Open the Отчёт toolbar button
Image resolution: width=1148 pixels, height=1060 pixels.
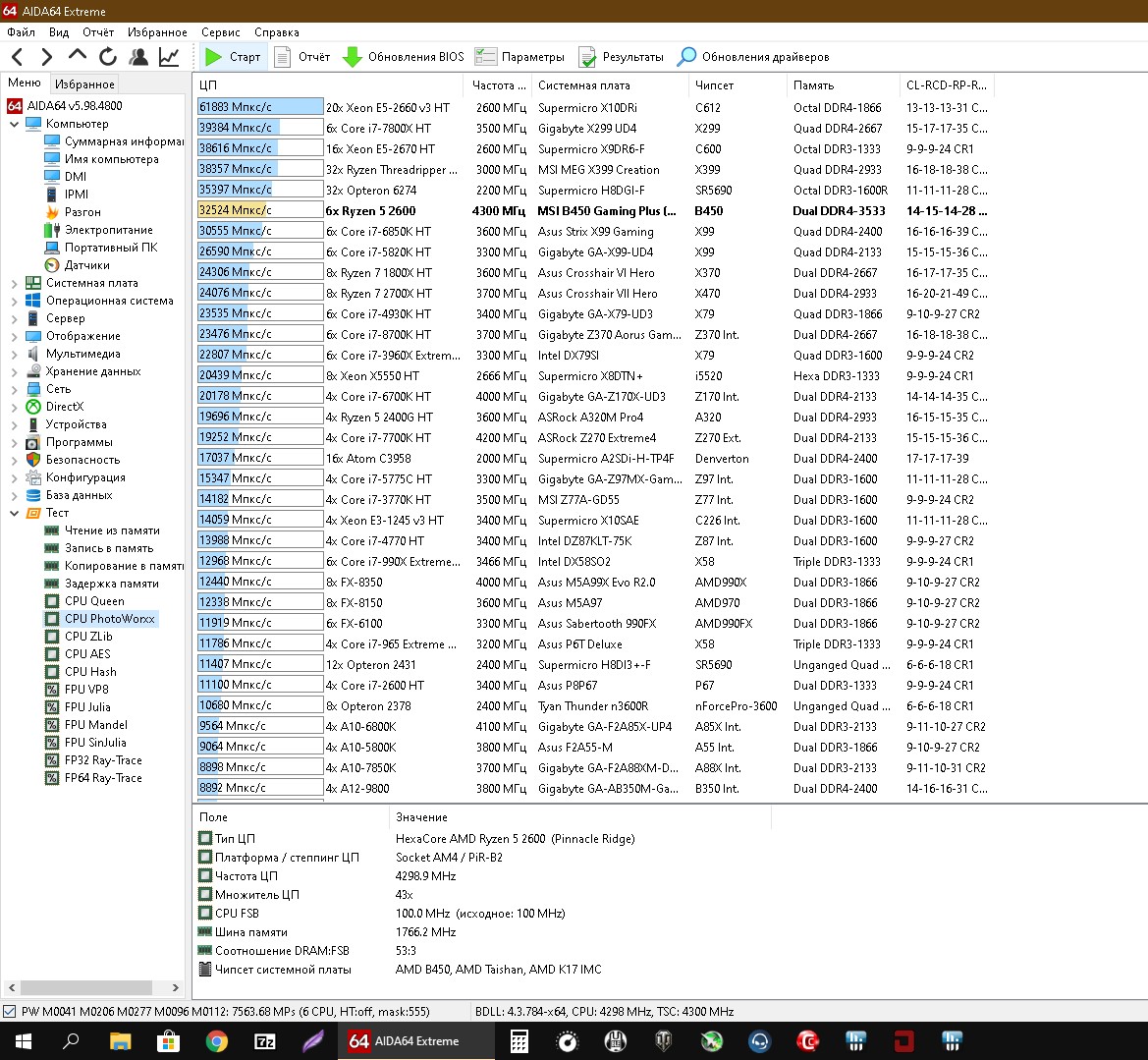coord(302,56)
